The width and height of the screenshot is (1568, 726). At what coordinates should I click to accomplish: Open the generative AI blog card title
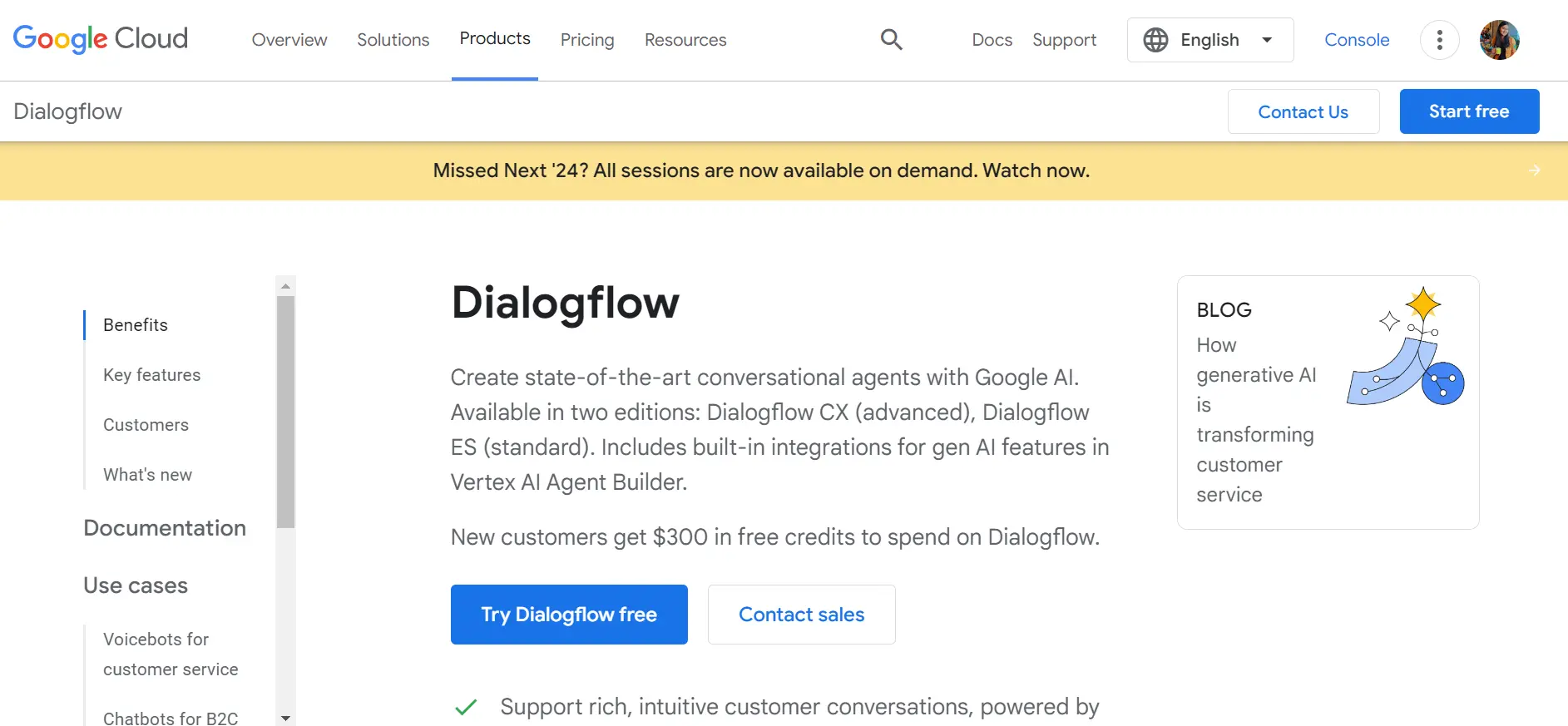click(x=1256, y=420)
